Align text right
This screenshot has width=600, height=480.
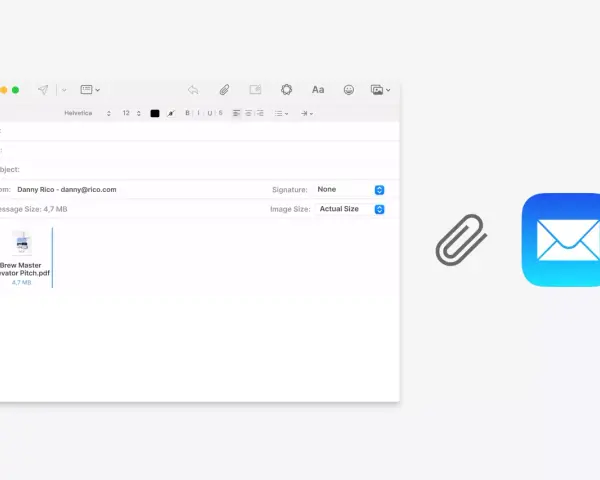[x=260, y=113]
